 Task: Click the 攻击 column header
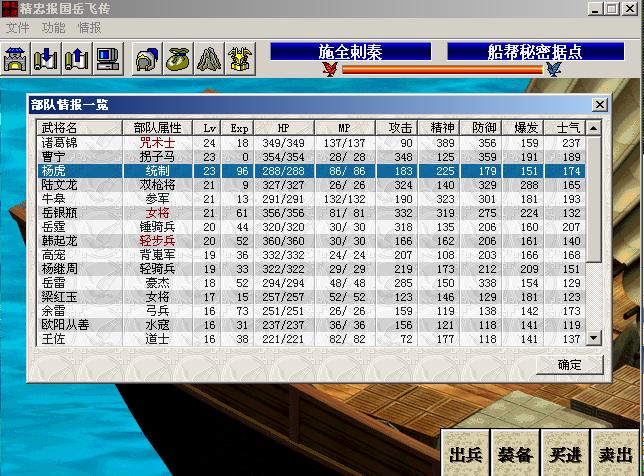point(401,128)
